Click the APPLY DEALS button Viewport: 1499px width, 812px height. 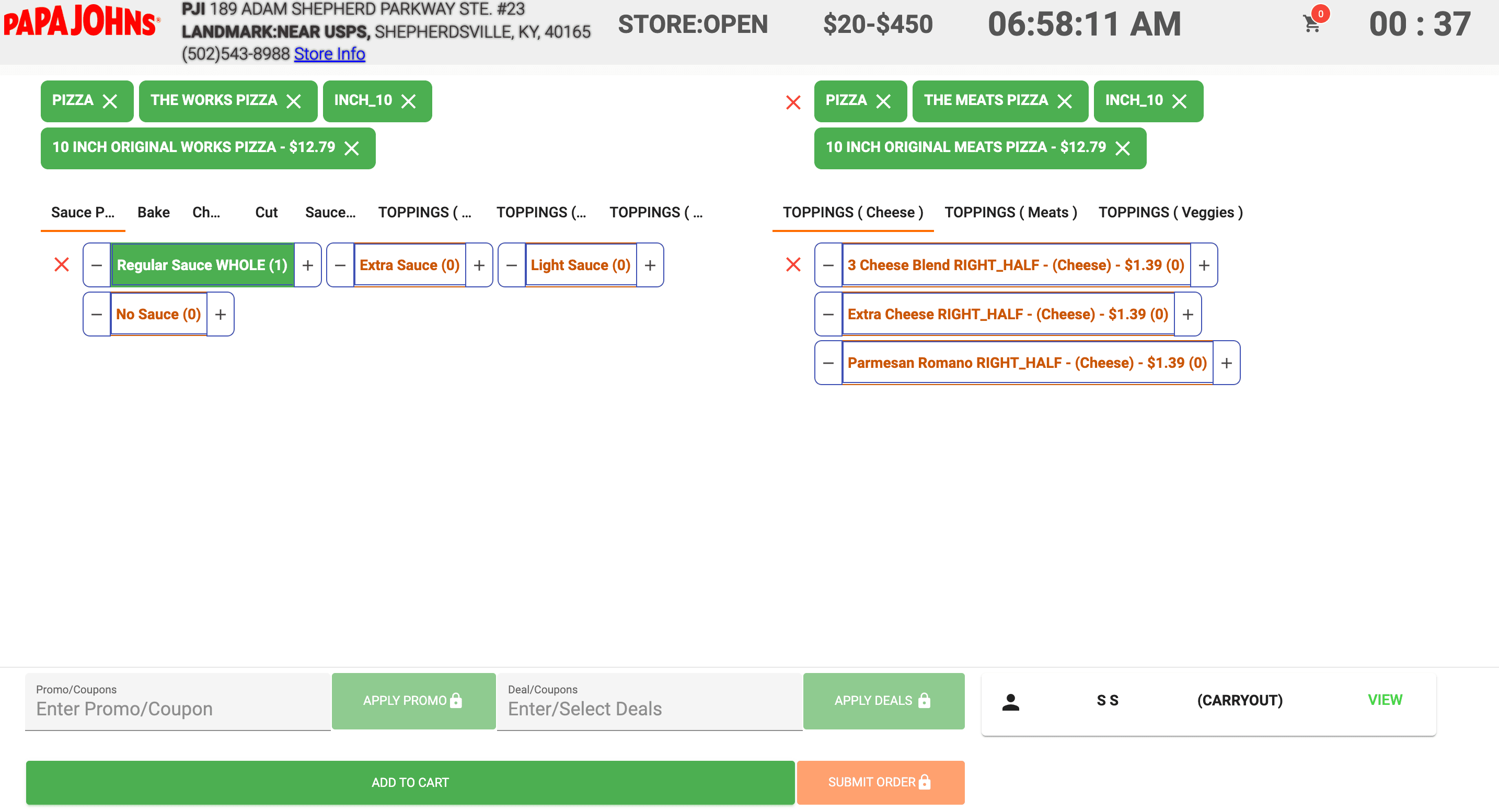(883, 701)
